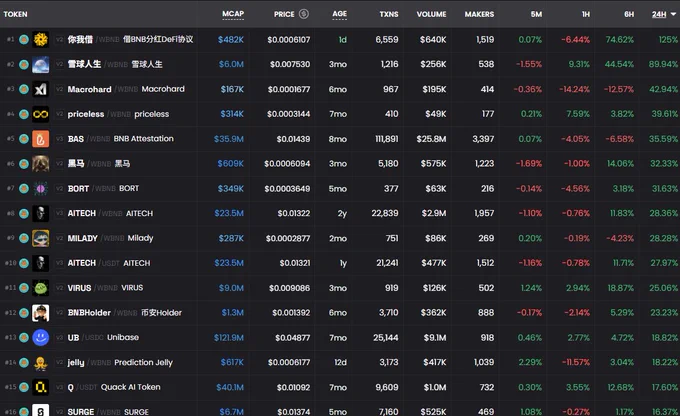Open the MILADY Milady pair
Image resolution: width=680 pixels, height=416 pixels.
click(x=340, y=238)
